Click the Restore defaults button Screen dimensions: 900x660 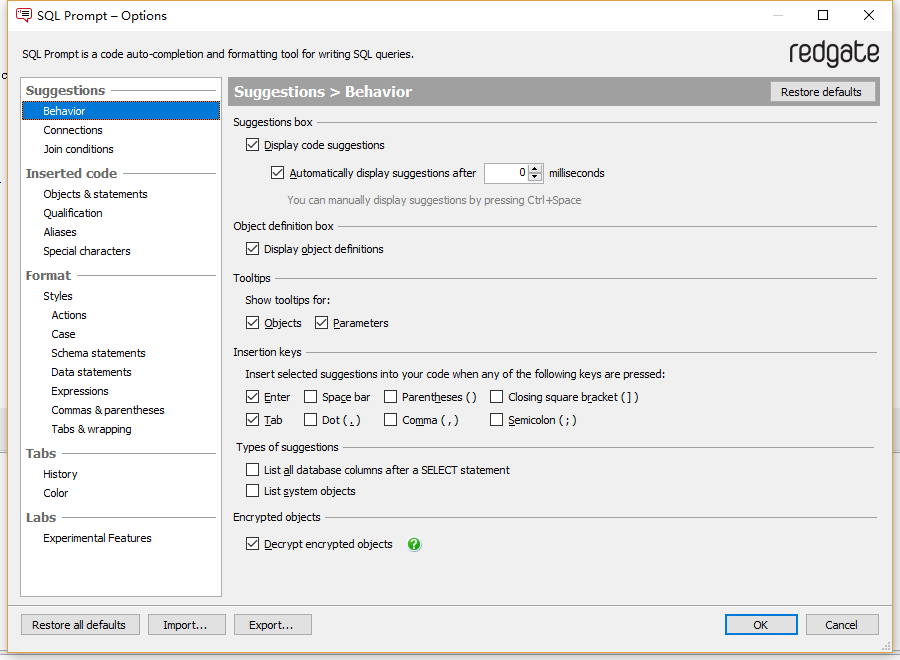821,92
